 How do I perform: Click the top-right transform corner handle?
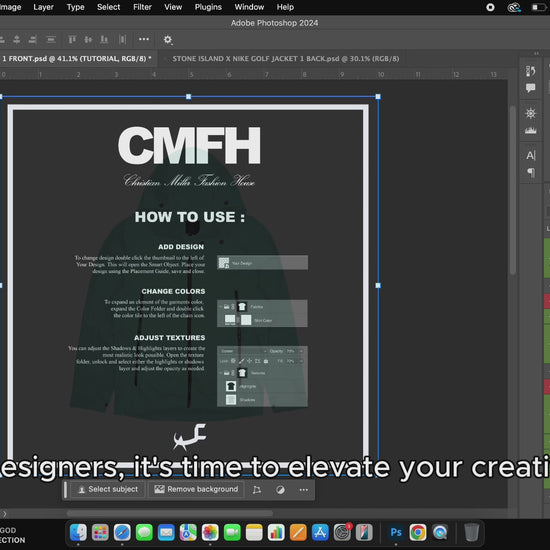(x=378, y=96)
